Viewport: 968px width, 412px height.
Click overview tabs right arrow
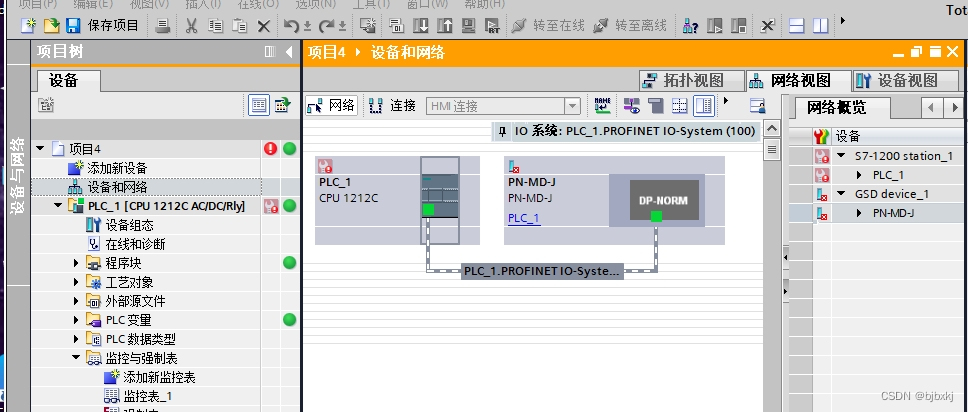954,107
